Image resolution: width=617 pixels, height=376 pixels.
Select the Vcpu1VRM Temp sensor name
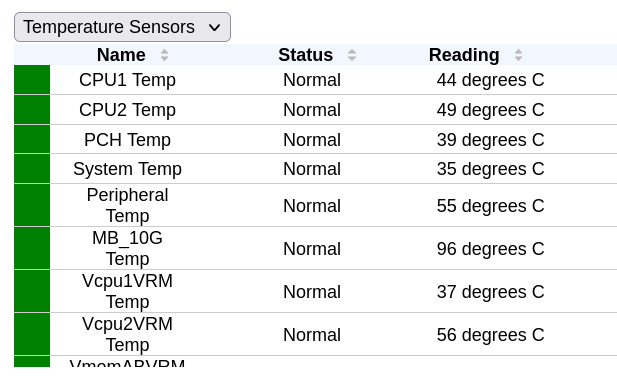(x=127, y=291)
